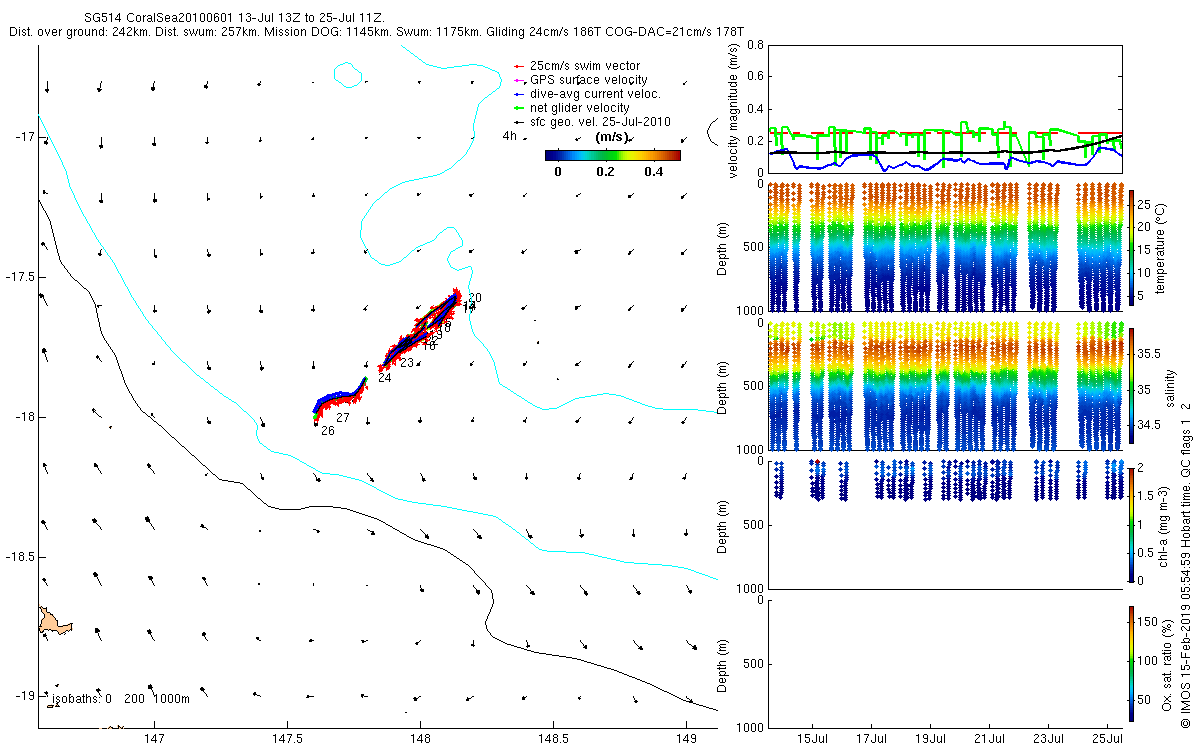Click the "4h" label beside the legend
The image size is (1200, 750).
point(509,136)
